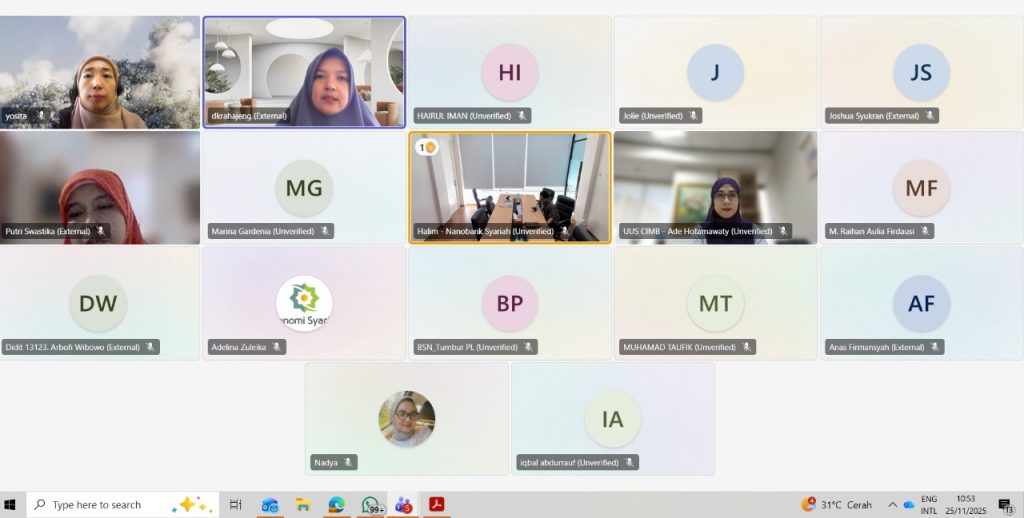The width and height of the screenshot is (1024, 518).
Task: Open ENG INTL input language selector
Action: [x=929, y=505]
